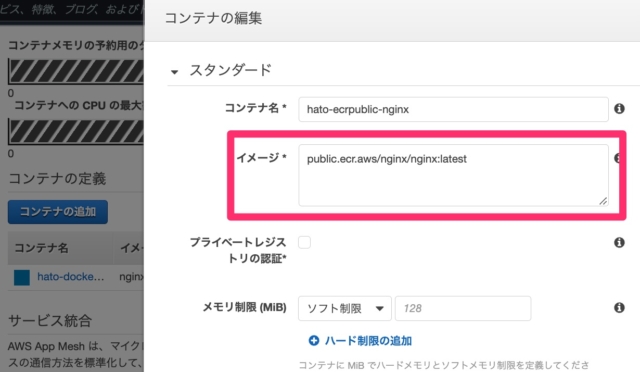Open the ソフト制限 dropdown
This screenshot has height=372, width=640.
point(344,308)
